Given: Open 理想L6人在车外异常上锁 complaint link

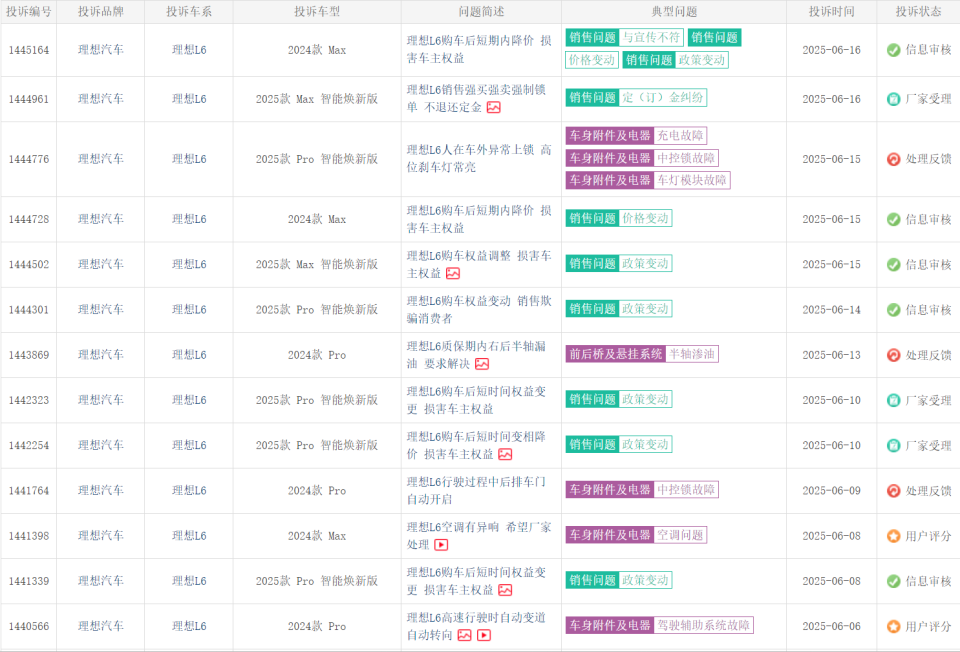Looking at the screenshot, I should point(479,159).
